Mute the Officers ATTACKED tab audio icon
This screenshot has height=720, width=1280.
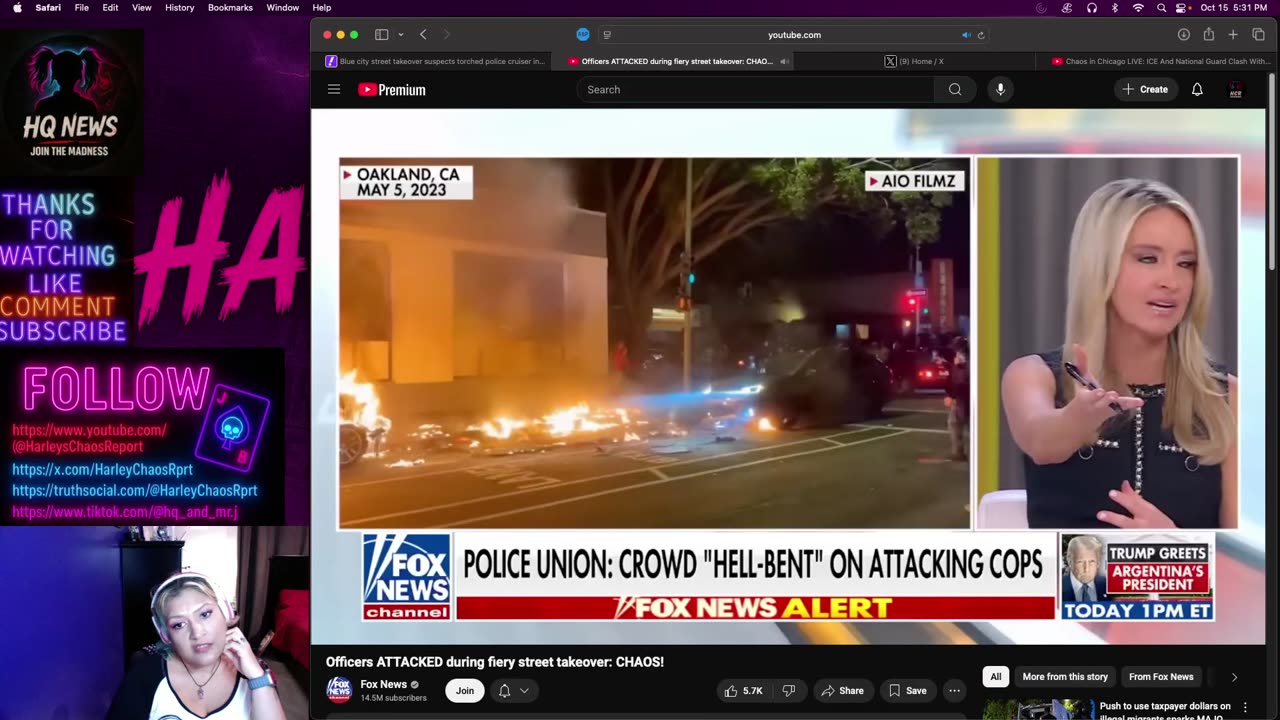(784, 61)
